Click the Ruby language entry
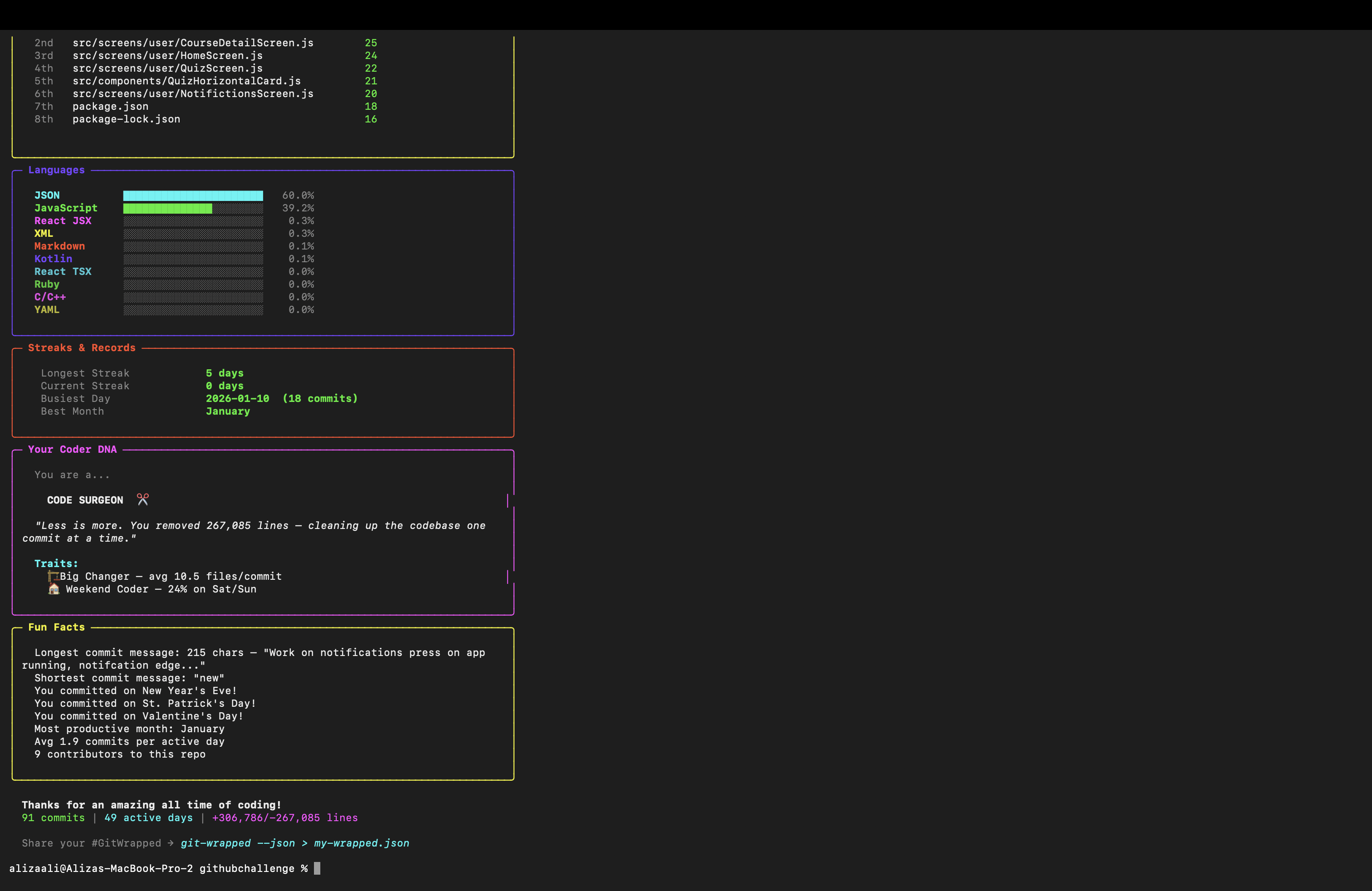The image size is (1372, 891). (47, 284)
